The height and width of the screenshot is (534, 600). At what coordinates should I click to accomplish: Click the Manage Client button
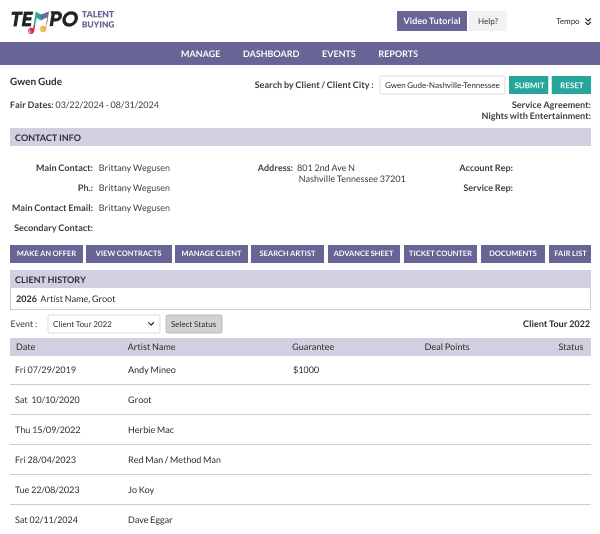coord(211,253)
